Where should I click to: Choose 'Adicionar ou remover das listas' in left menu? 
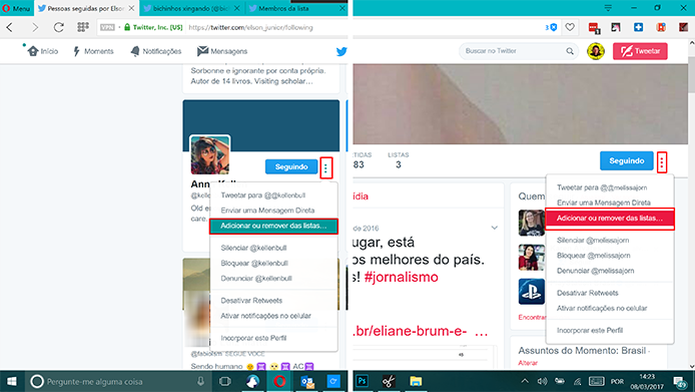click(x=273, y=226)
